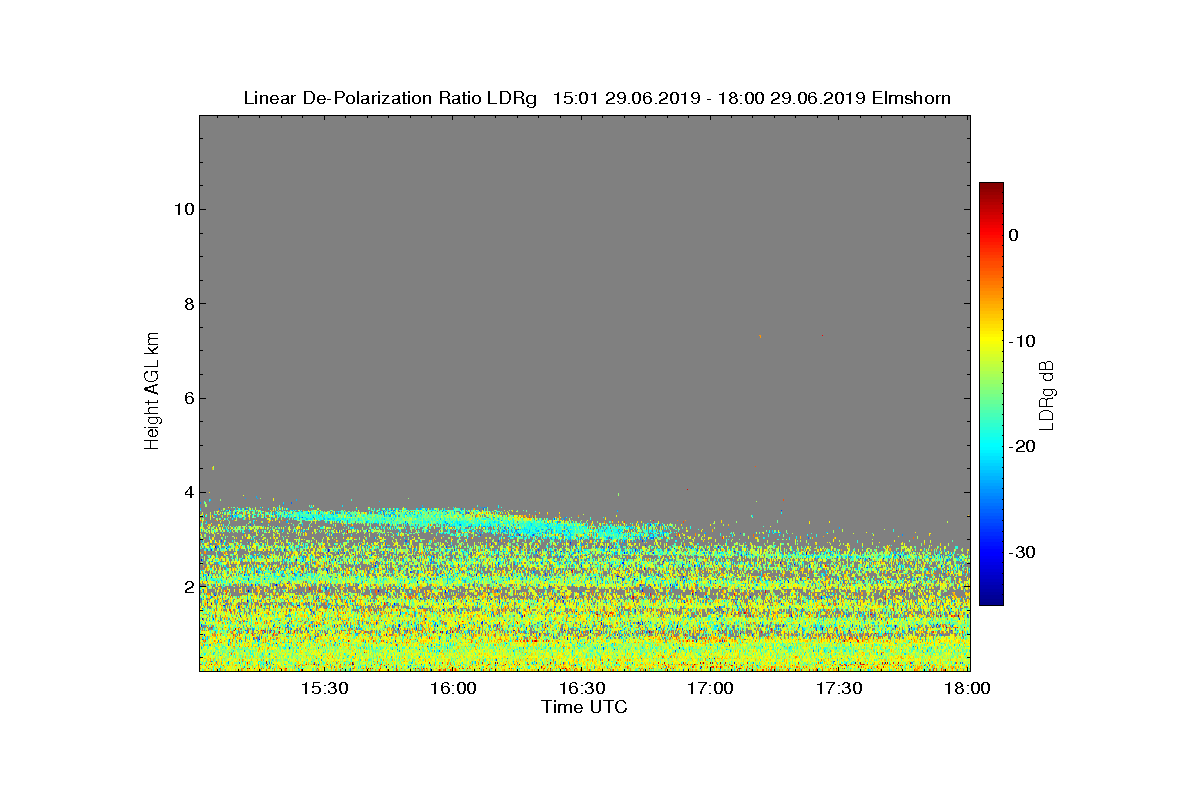Click the colorbar value -20
The image size is (1200, 800).
[x=1021, y=447]
